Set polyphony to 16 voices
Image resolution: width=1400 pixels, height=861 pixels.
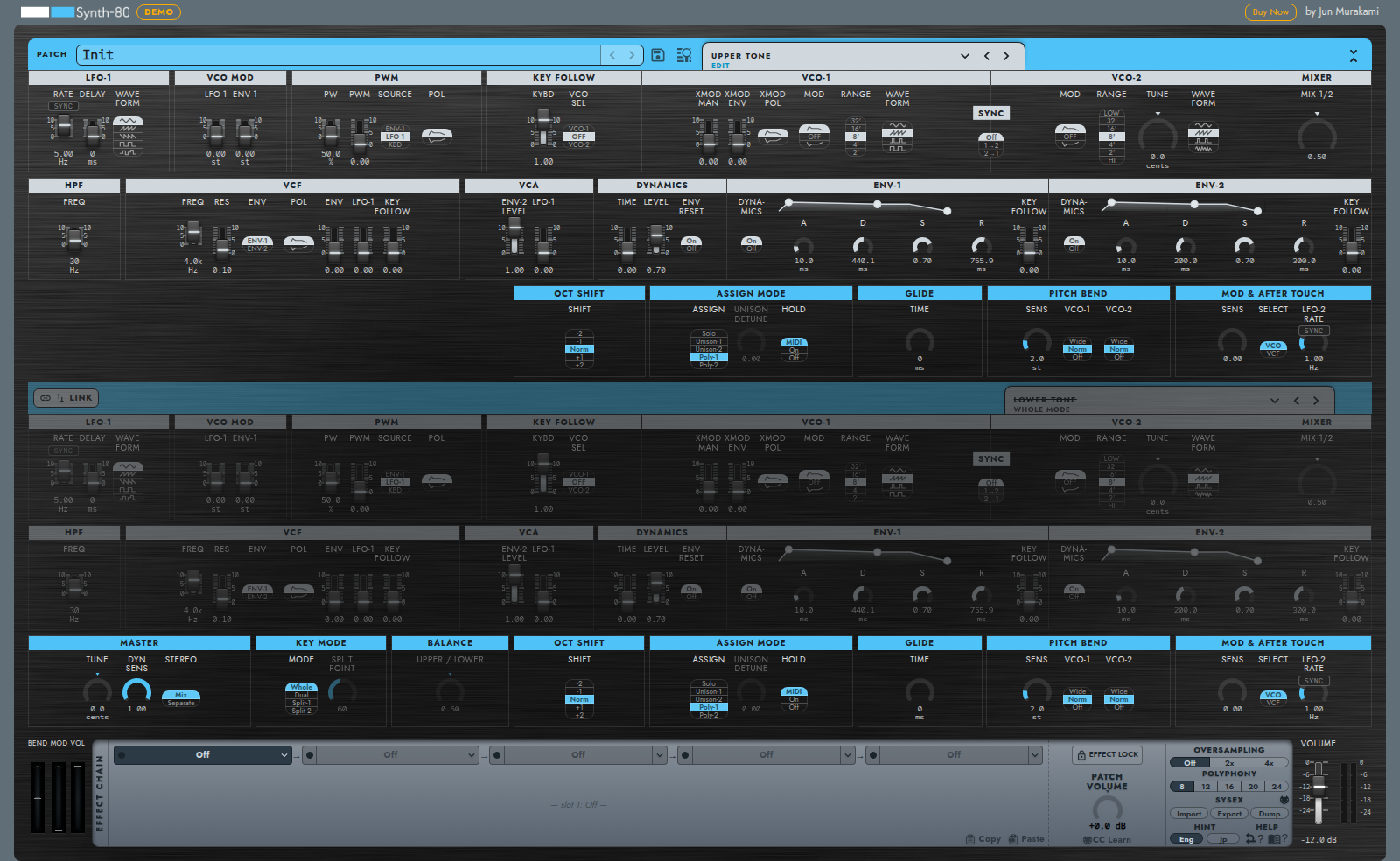tap(1229, 787)
